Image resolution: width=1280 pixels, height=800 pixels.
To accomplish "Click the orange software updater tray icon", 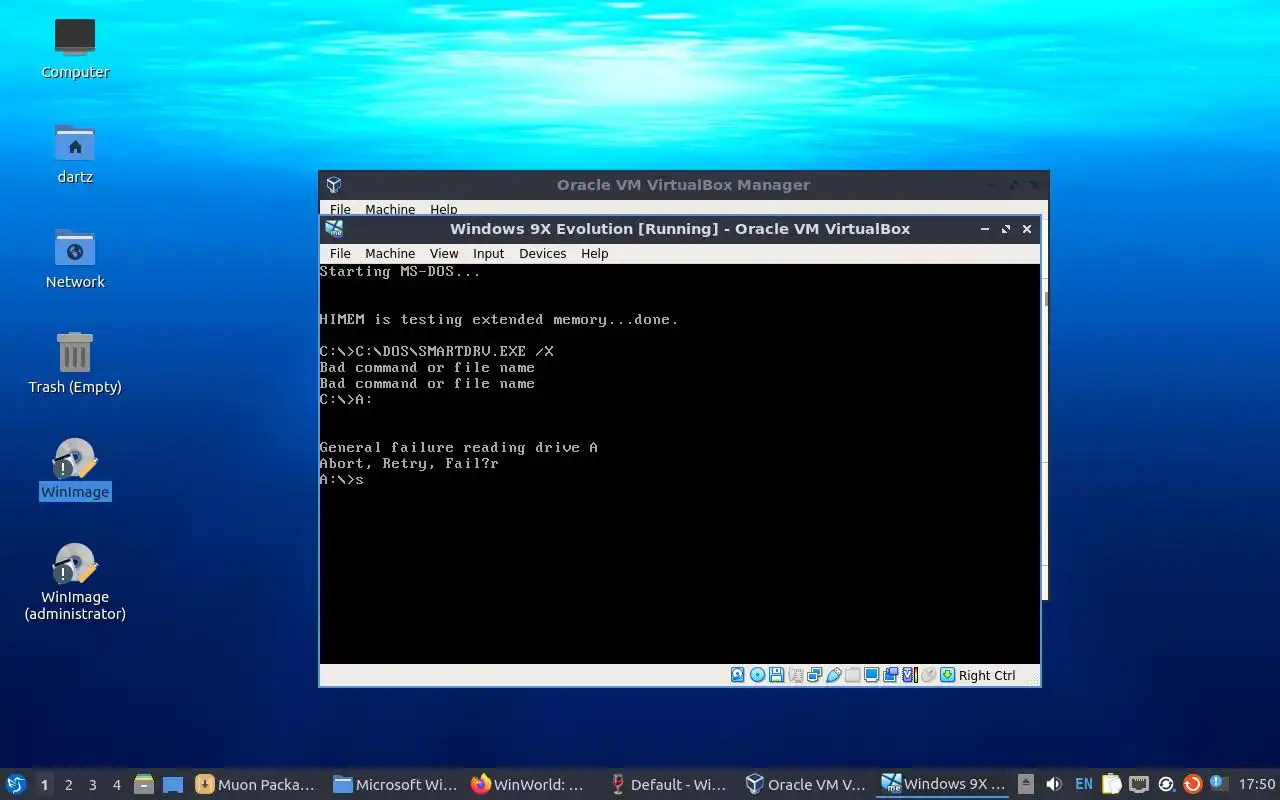I will click(1192, 785).
